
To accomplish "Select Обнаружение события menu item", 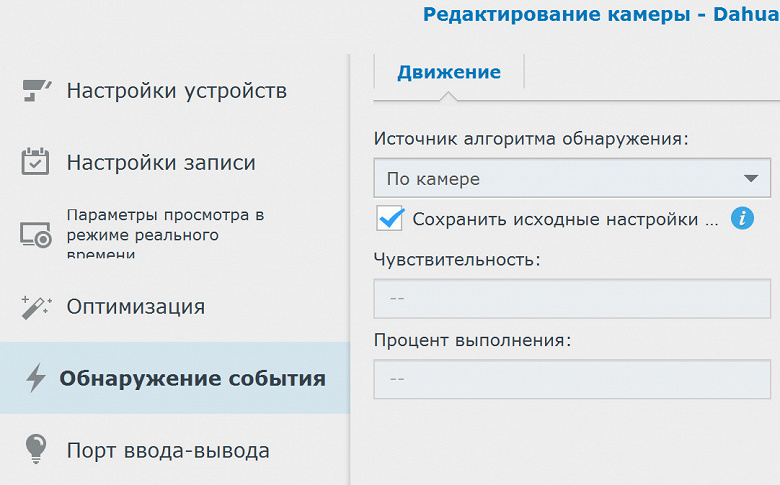I will (x=192, y=378).
